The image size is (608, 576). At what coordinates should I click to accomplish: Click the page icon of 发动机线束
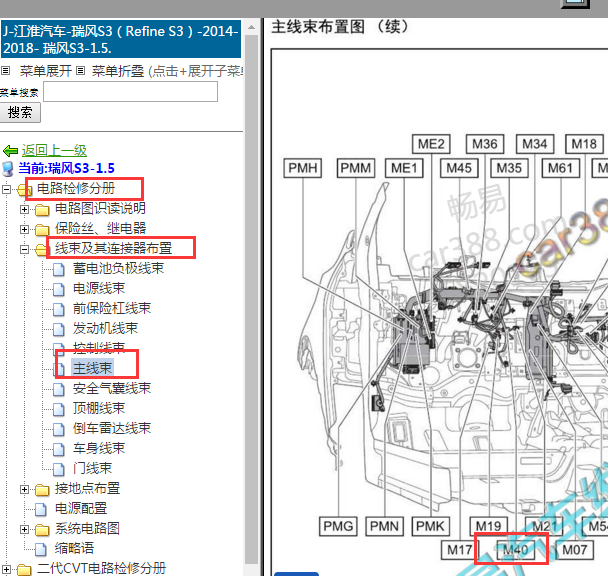coord(59,329)
